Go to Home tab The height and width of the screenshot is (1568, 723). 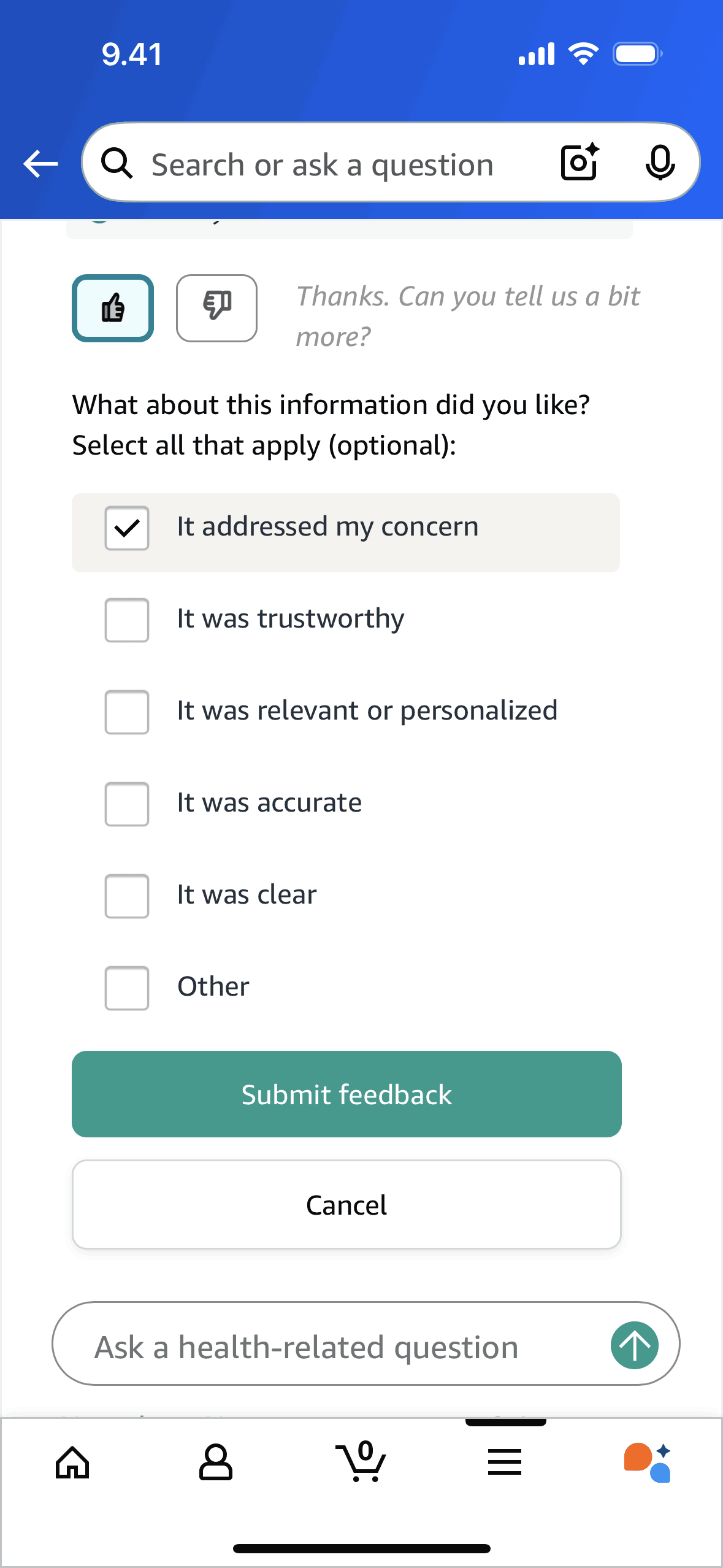tap(72, 1462)
